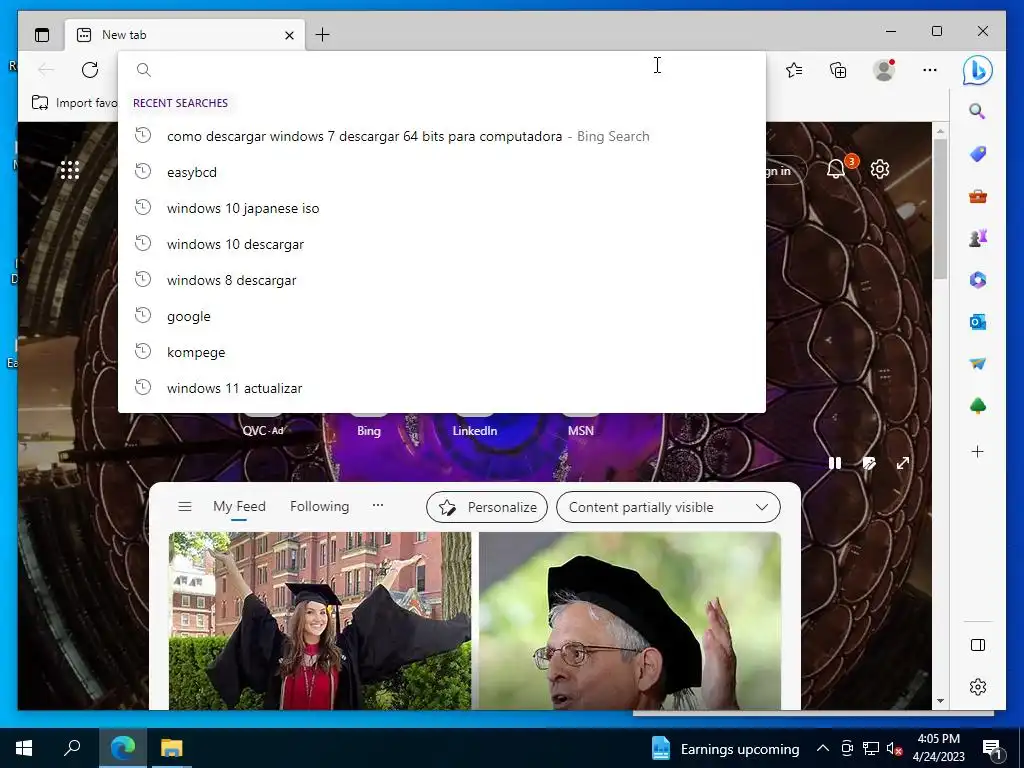The image size is (1024, 768).
Task: Open the sidebar Outlook icon
Action: (x=978, y=322)
